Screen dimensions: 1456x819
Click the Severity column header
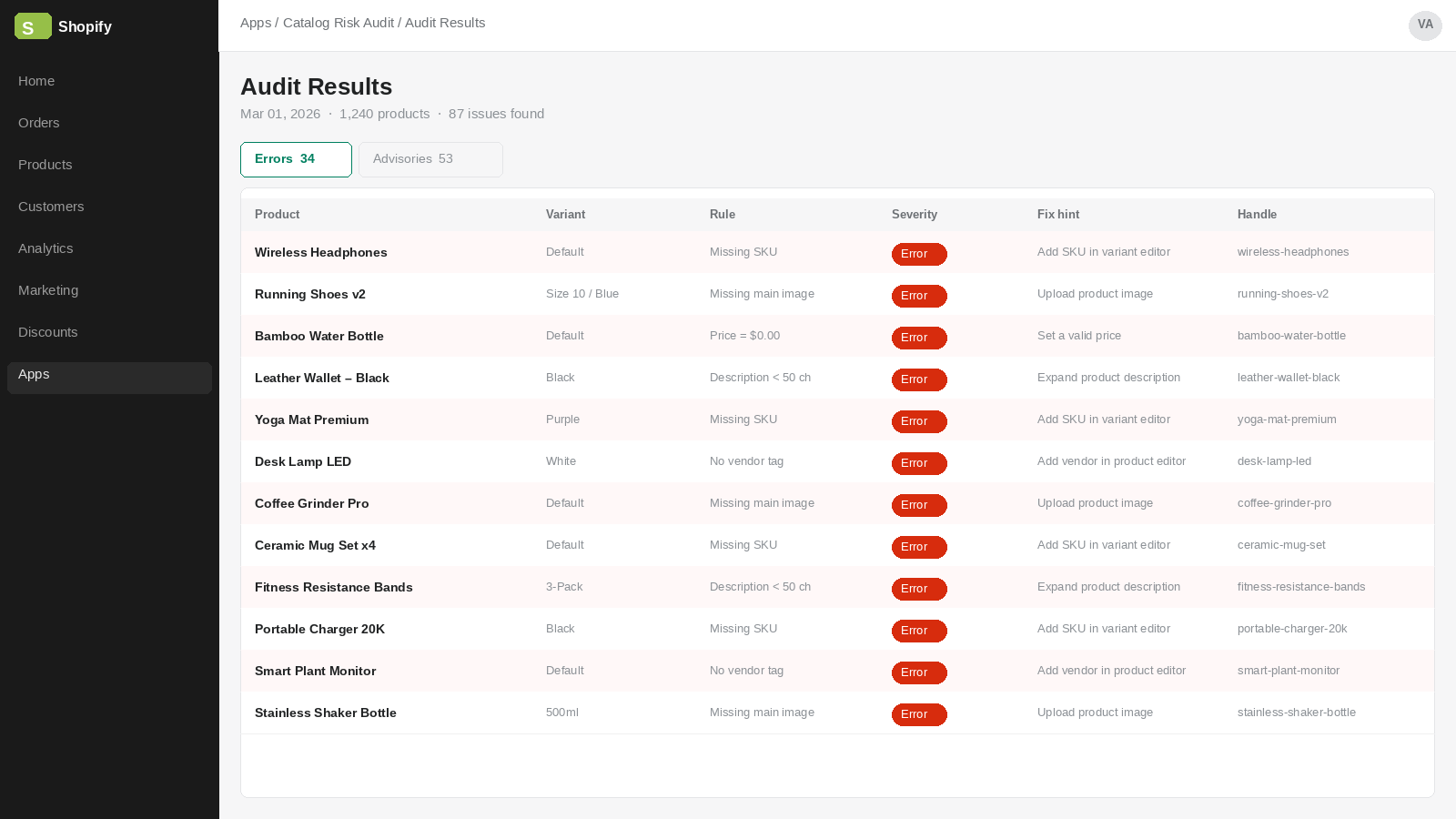[915, 215]
